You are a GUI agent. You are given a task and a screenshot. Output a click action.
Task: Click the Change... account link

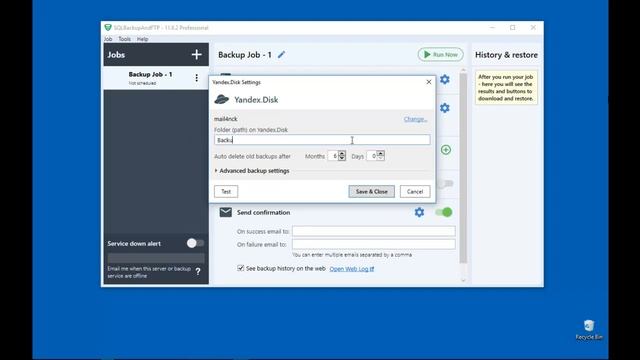[415, 119]
